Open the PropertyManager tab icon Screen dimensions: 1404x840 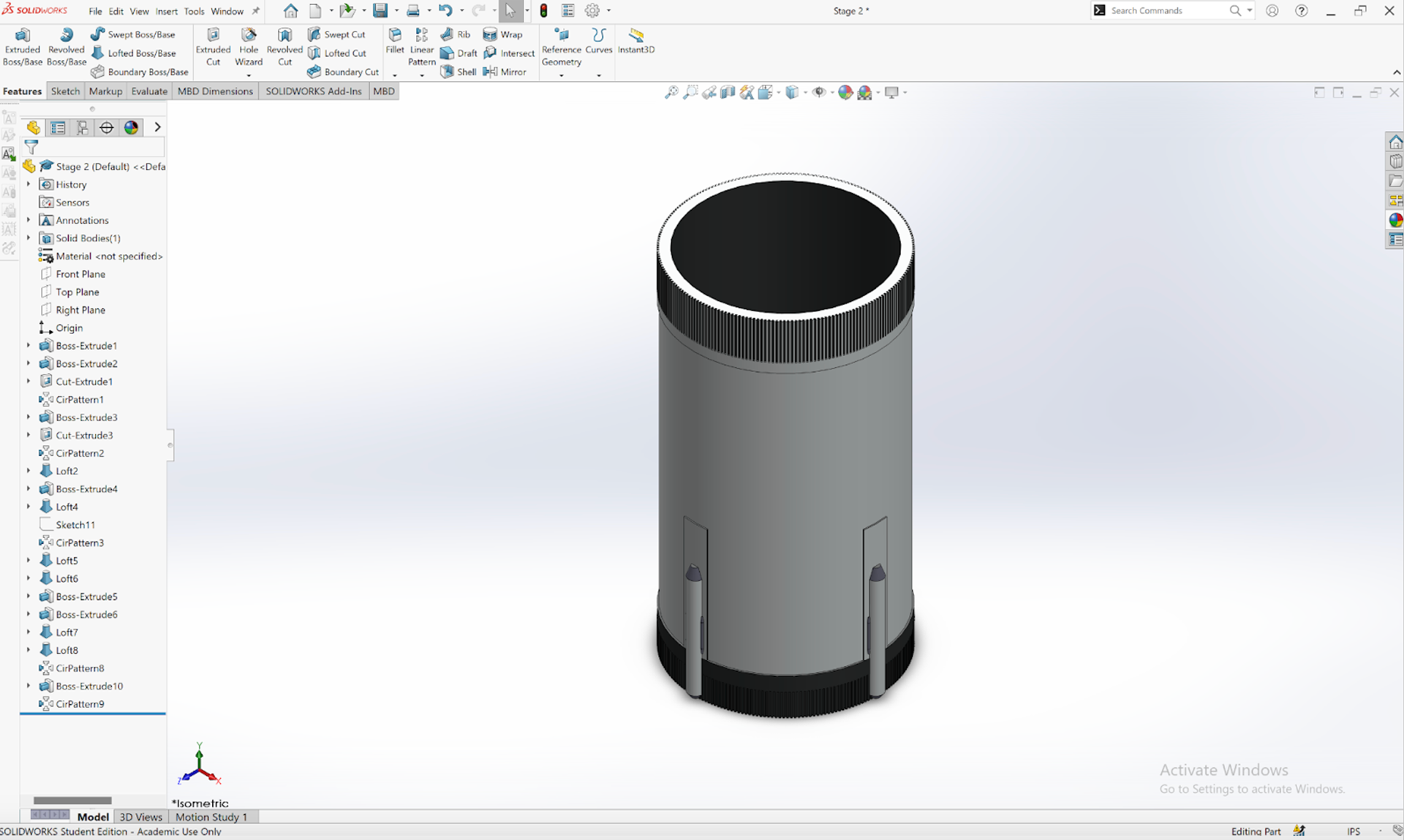coord(58,127)
